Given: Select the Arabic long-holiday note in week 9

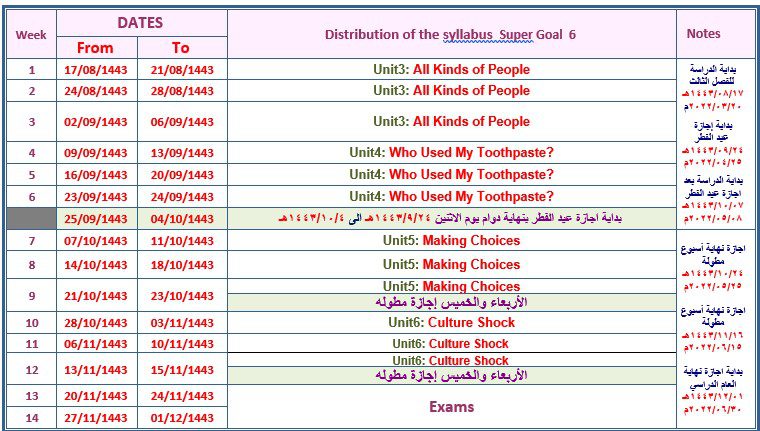Looking at the screenshot, I should [x=451, y=303].
